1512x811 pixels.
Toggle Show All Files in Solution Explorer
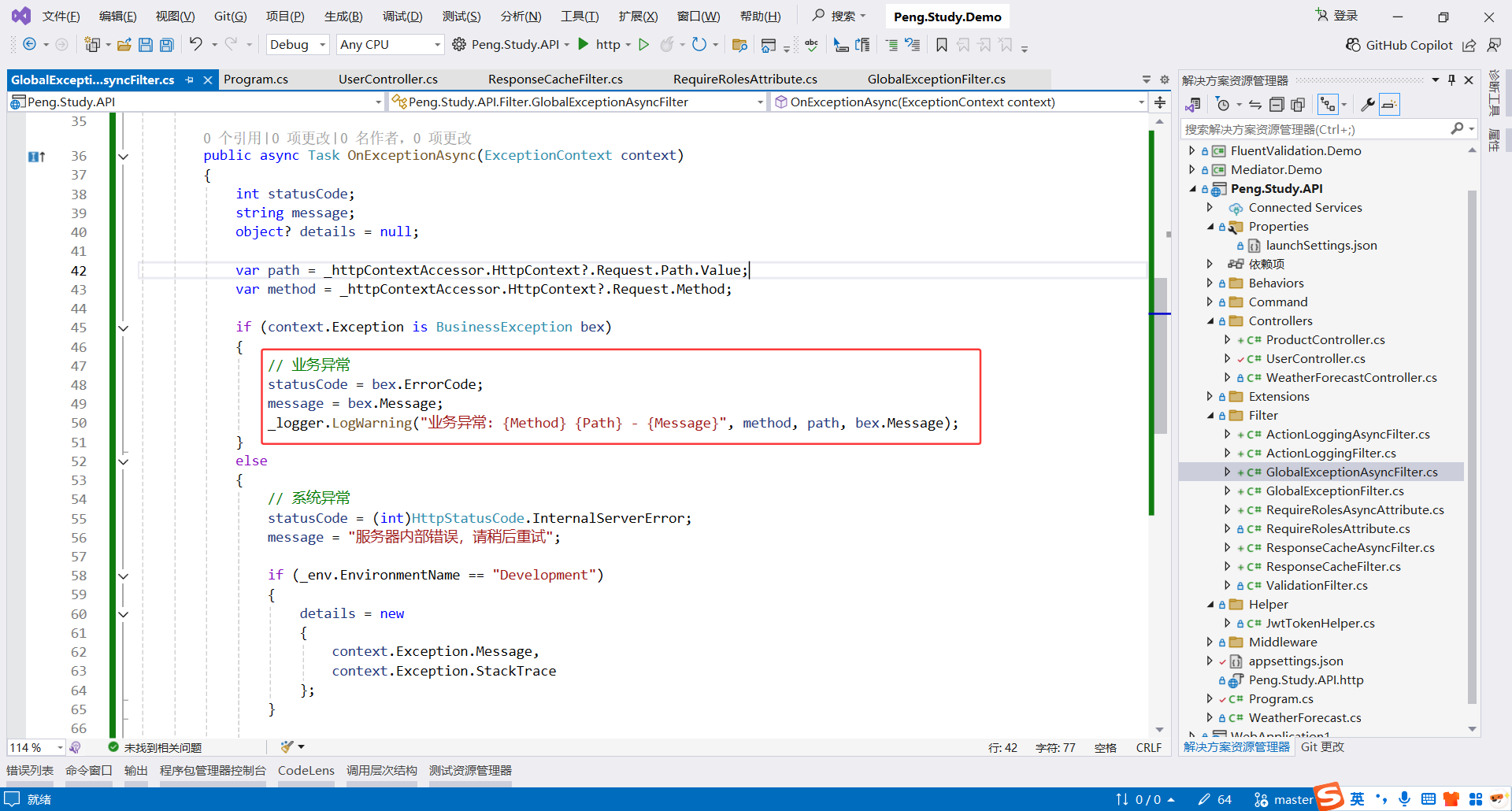1298,104
